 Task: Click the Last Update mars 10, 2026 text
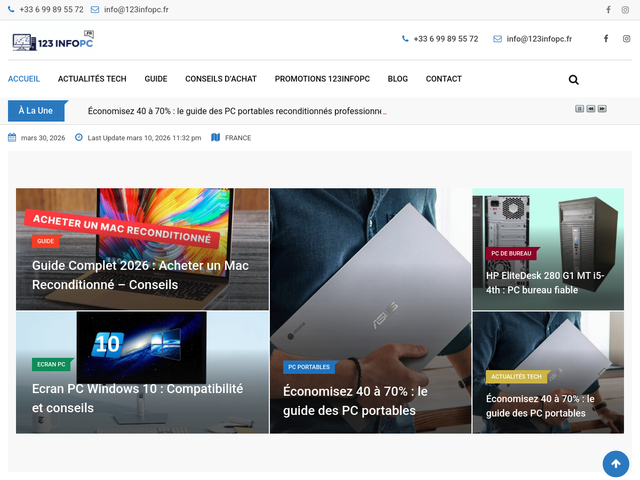(x=144, y=138)
